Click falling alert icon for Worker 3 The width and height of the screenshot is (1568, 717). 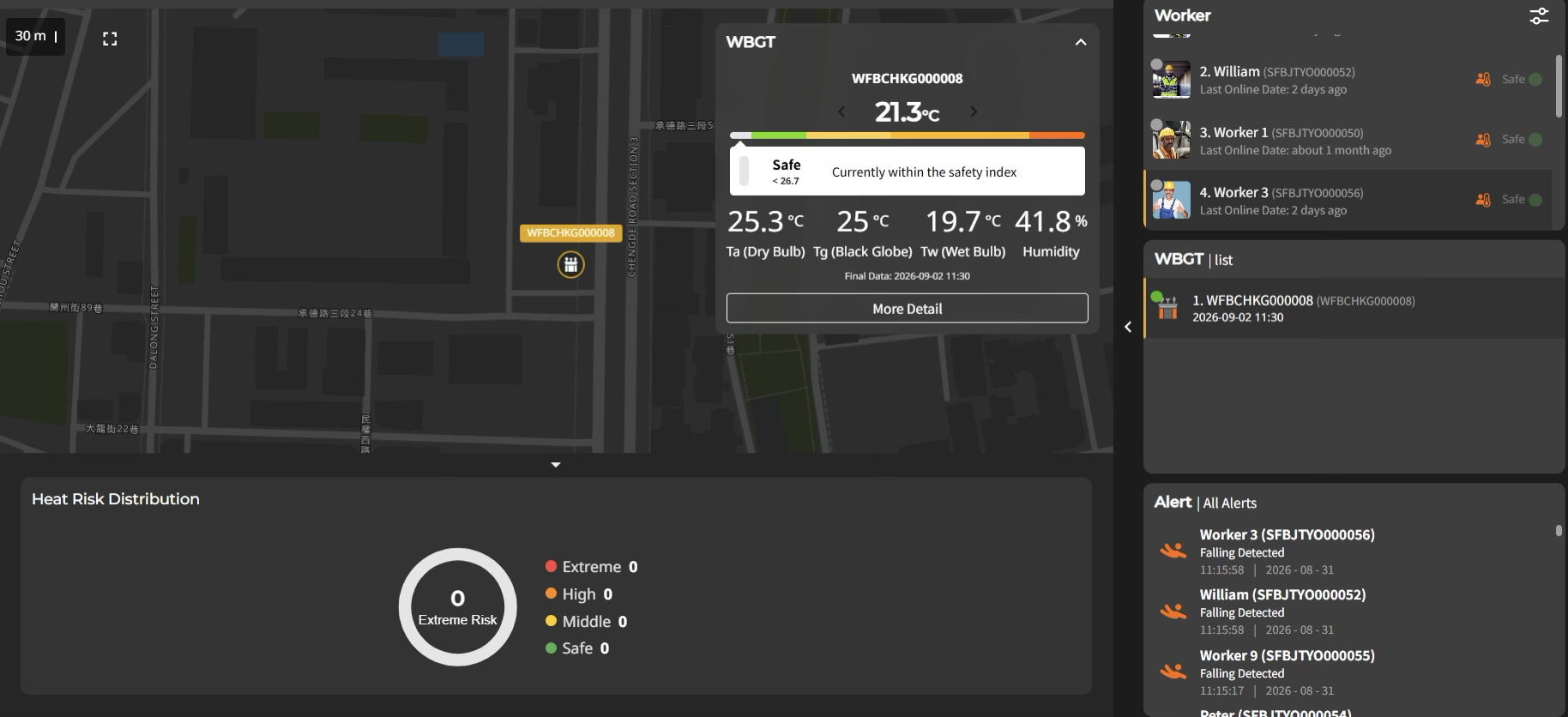[1173, 551]
